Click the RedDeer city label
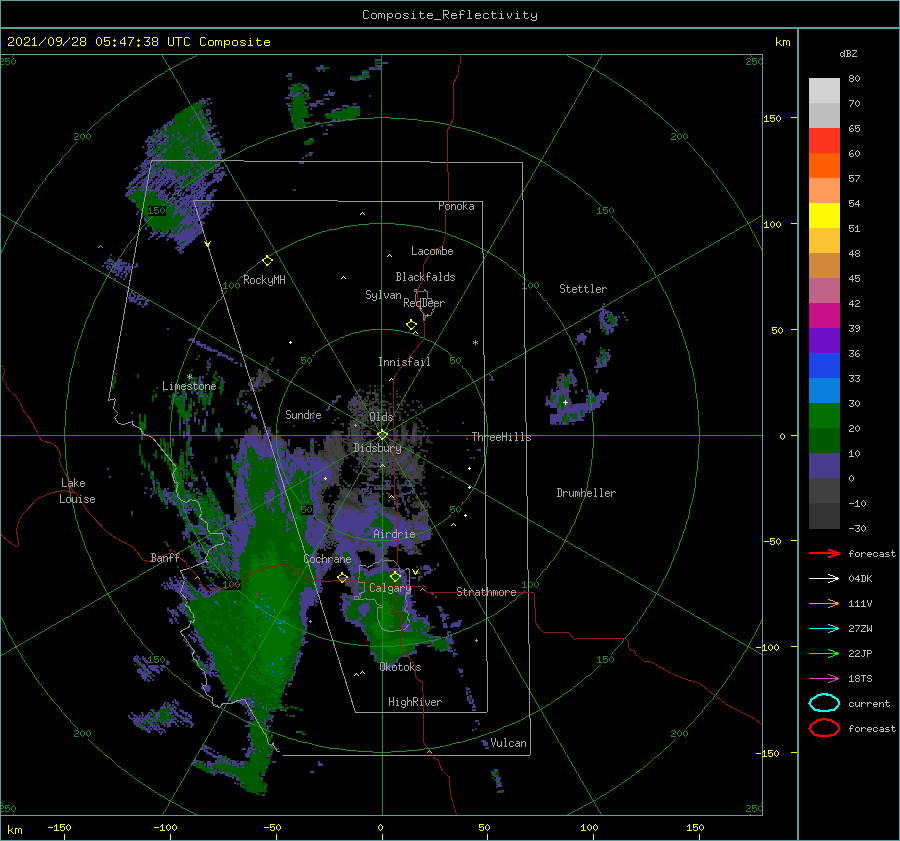The width and height of the screenshot is (900, 841). coord(424,303)
